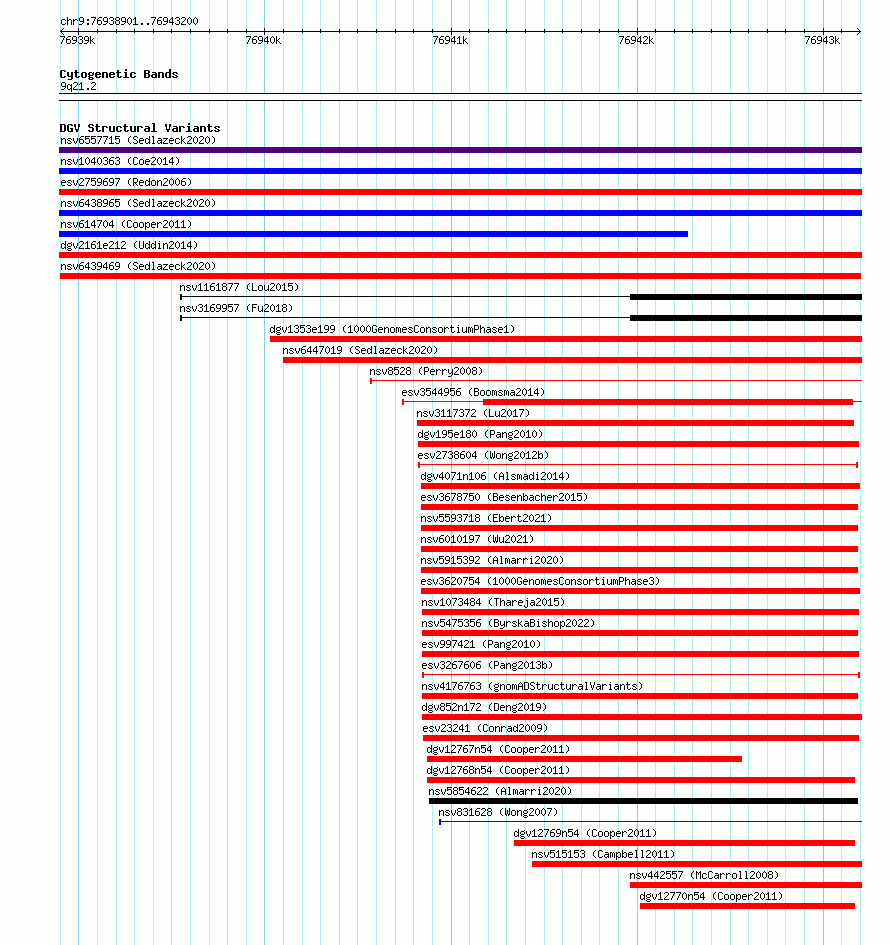Click the esv2759697 (Redon2006) label

point(126,183)
